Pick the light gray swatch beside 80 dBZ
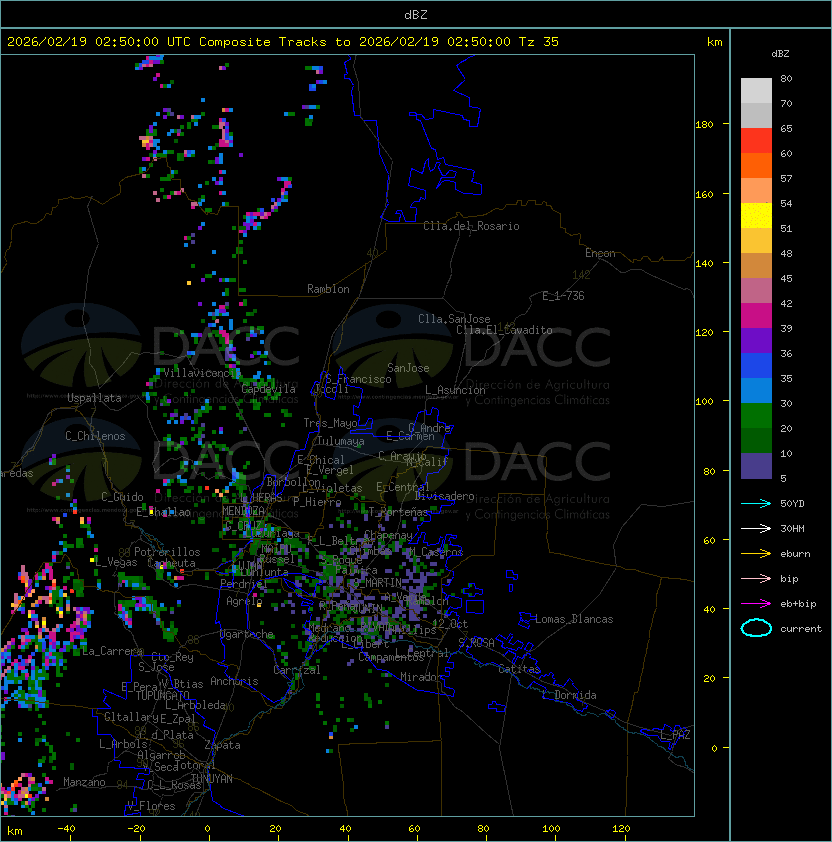Screen dimensions: 832x842 (x=756, y=91)
